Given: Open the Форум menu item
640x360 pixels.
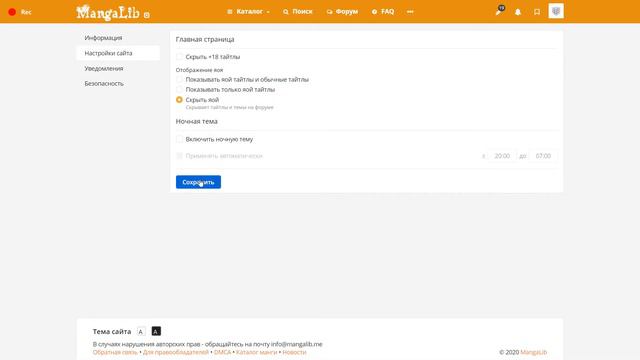Looking at the screenshot, I should (342, 12).
